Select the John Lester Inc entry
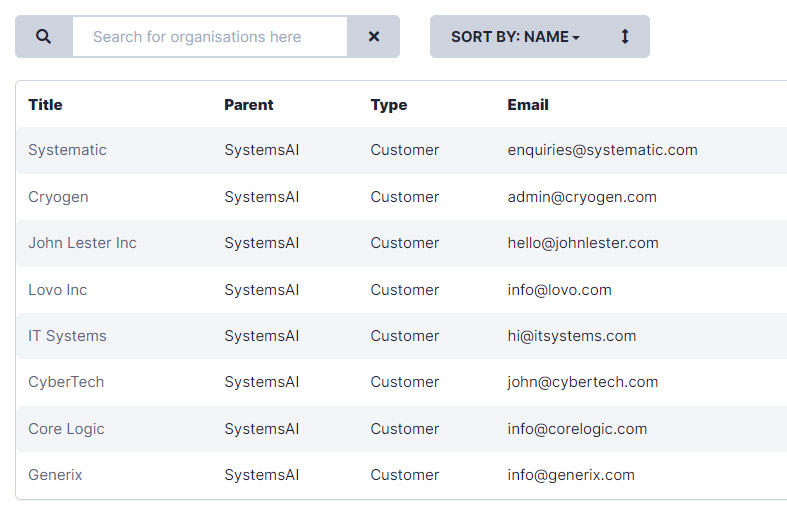The width and height of the screenshot is (787, 519). pyautogui.click(x=82, y=243)
